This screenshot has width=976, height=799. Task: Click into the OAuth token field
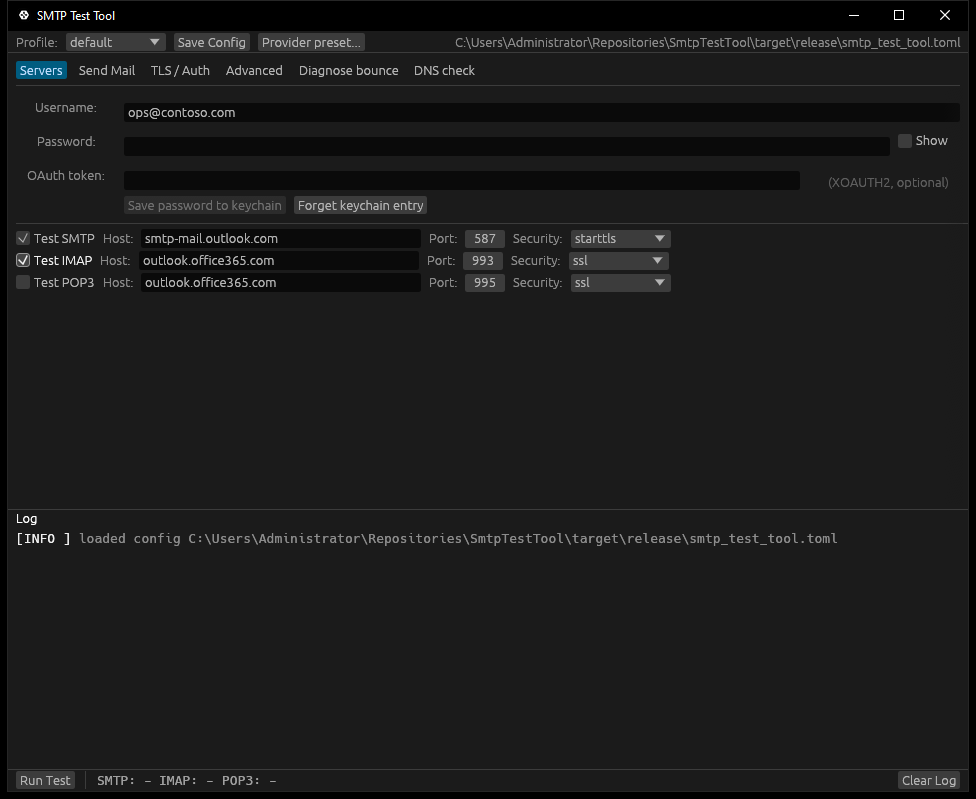click(462, 180)
